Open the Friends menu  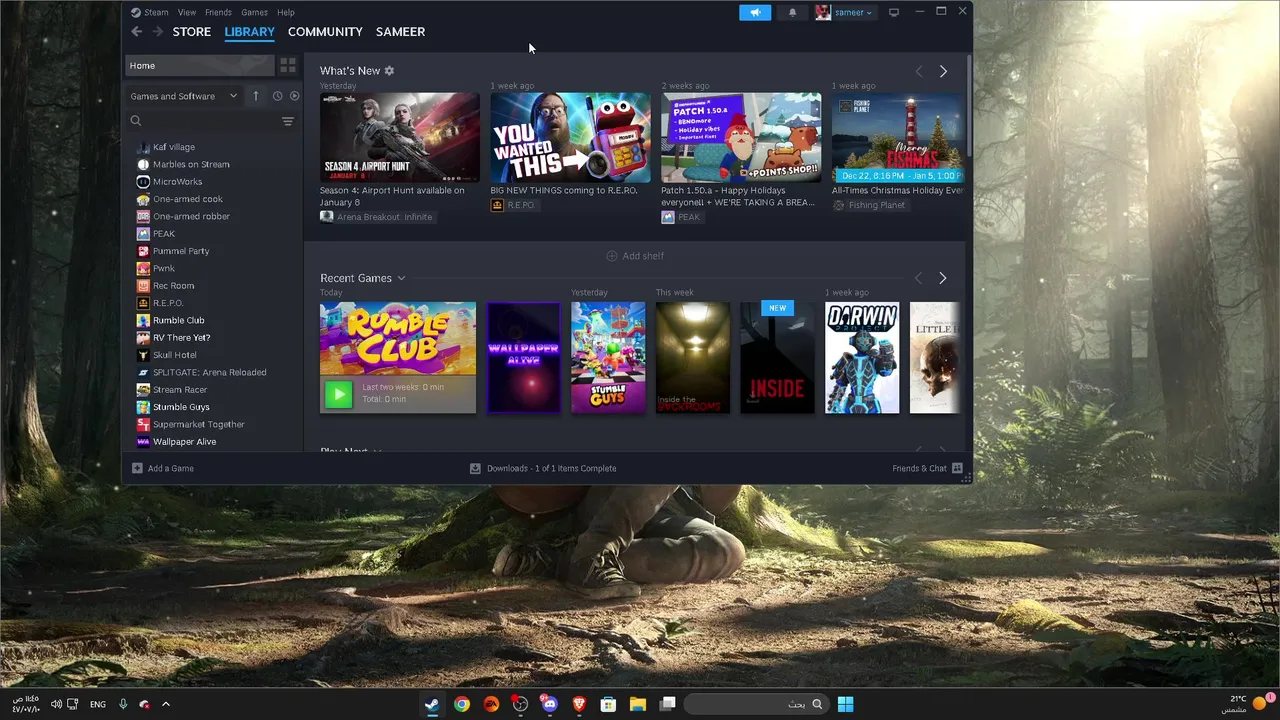[x=218, y=12]
